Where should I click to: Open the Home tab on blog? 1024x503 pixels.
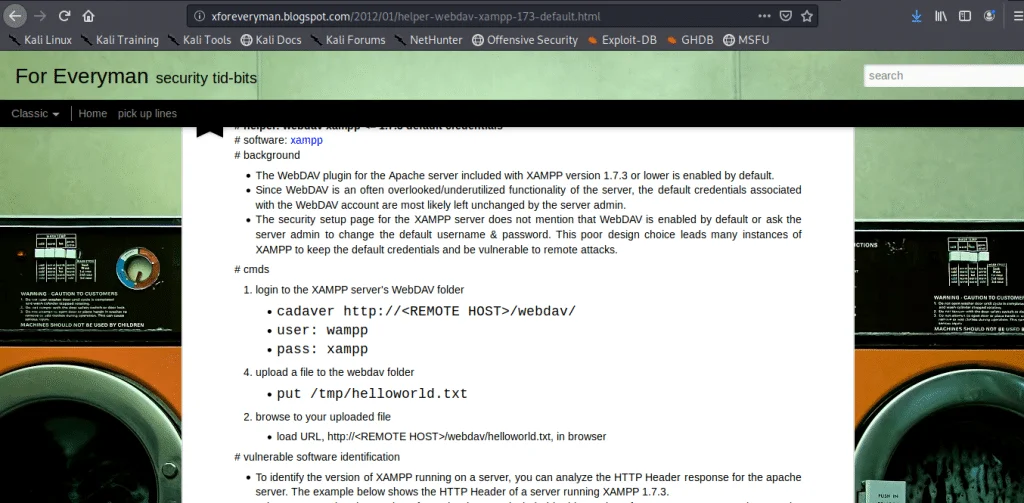(92, 114)
